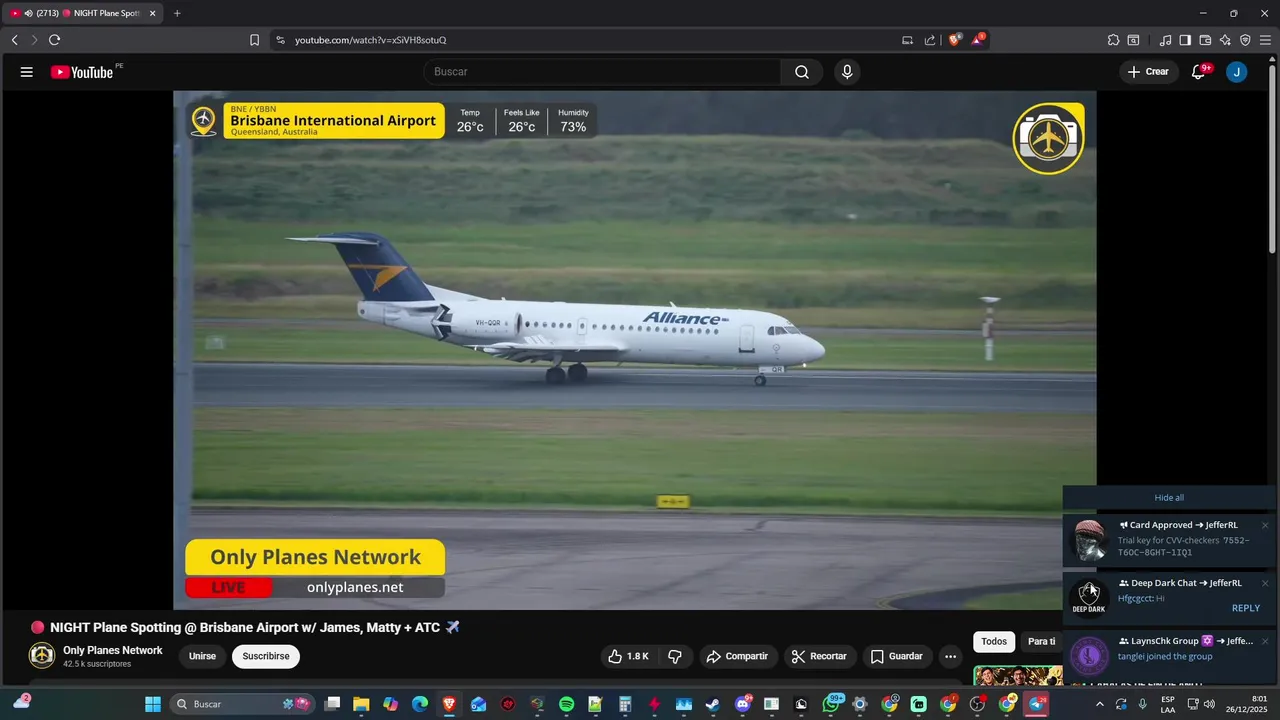Dismiss the LaynsChk Group notification
The height and width of the screenshot is (720, 1280).
point(1264,641)
